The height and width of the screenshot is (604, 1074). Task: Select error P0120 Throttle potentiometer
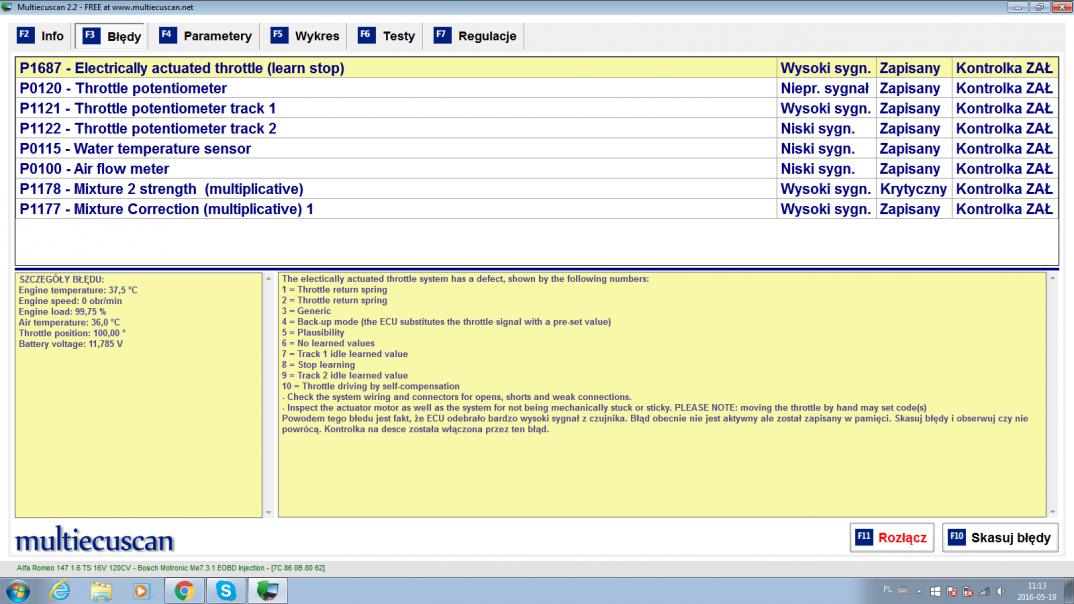pos(536,88)
